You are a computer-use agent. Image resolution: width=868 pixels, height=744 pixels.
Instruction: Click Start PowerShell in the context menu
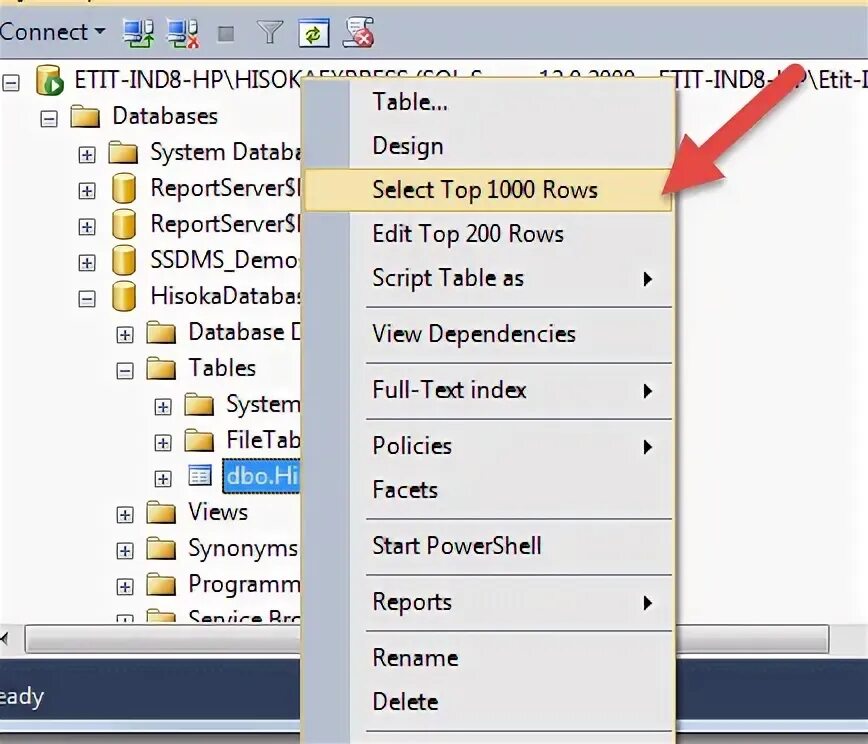(x=455, y=546)
